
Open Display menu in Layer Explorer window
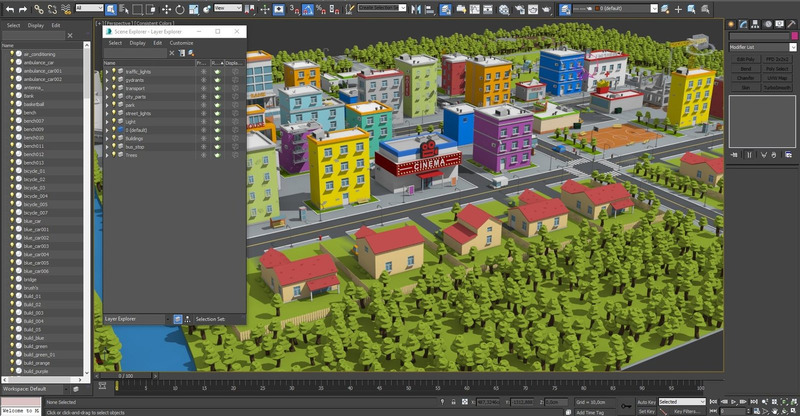coord(137,43)
